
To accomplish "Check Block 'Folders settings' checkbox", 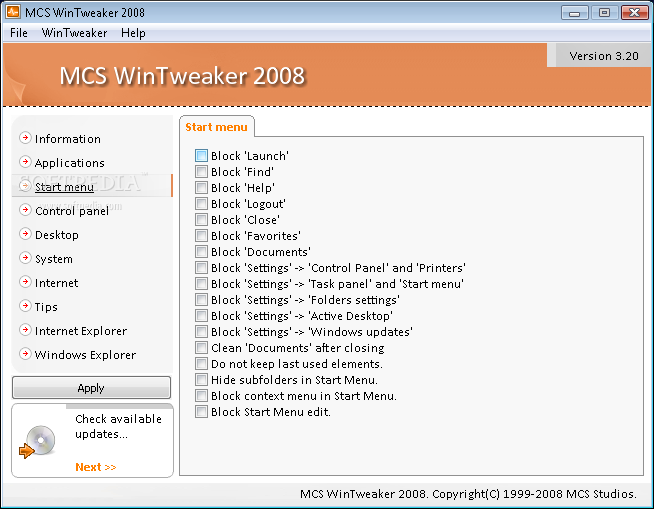I will point(201,300).
